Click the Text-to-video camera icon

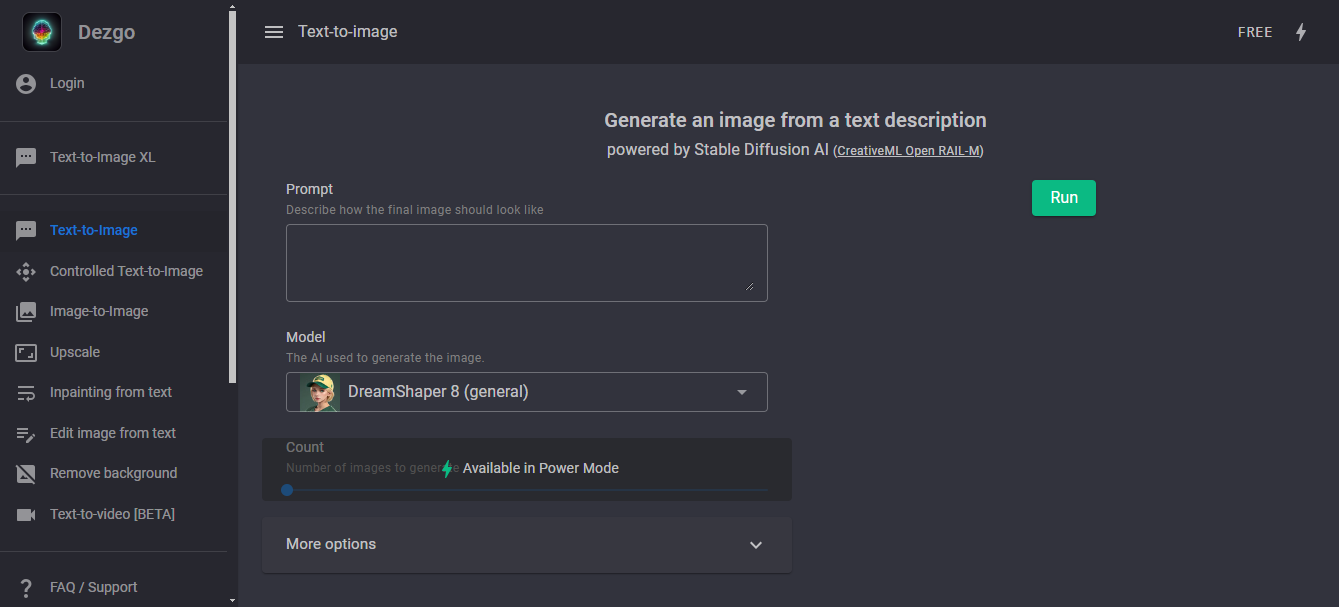(x=26, y=514)
